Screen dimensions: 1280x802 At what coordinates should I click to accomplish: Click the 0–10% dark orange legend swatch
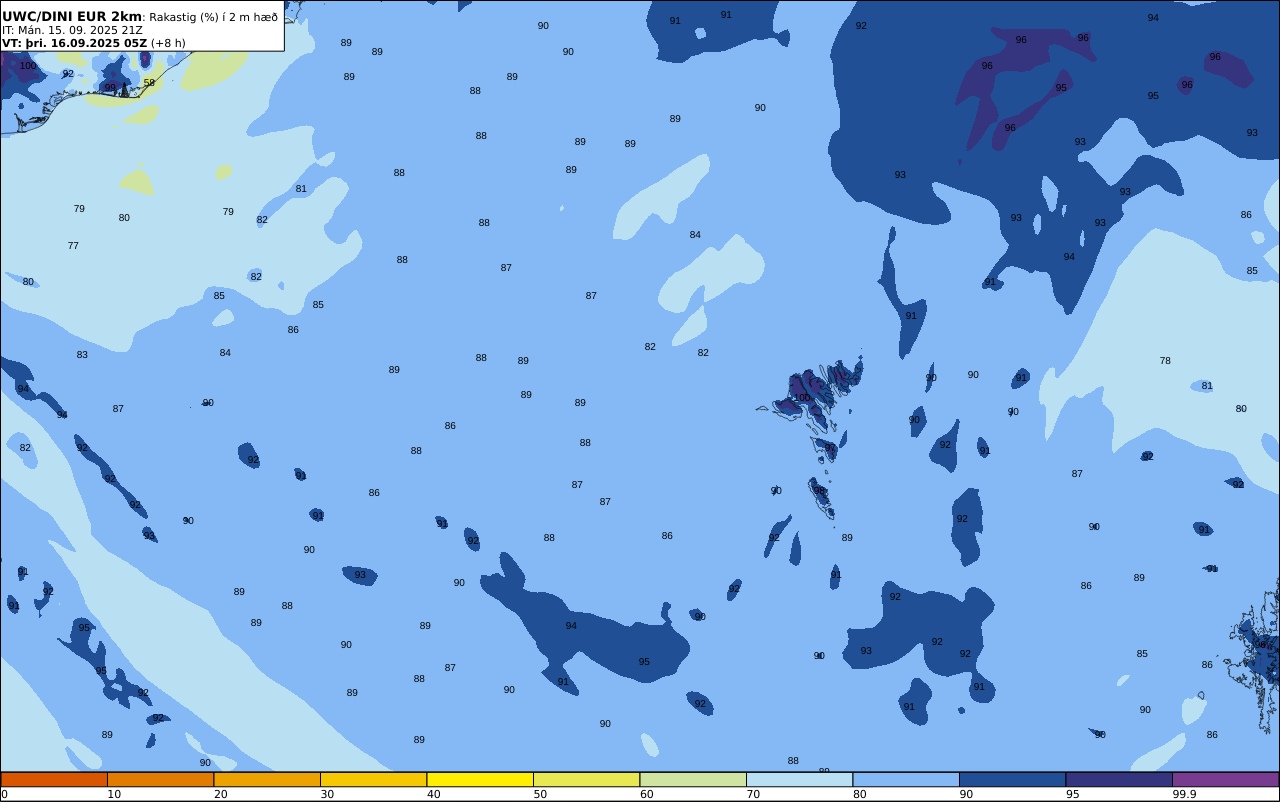point(54,779)
